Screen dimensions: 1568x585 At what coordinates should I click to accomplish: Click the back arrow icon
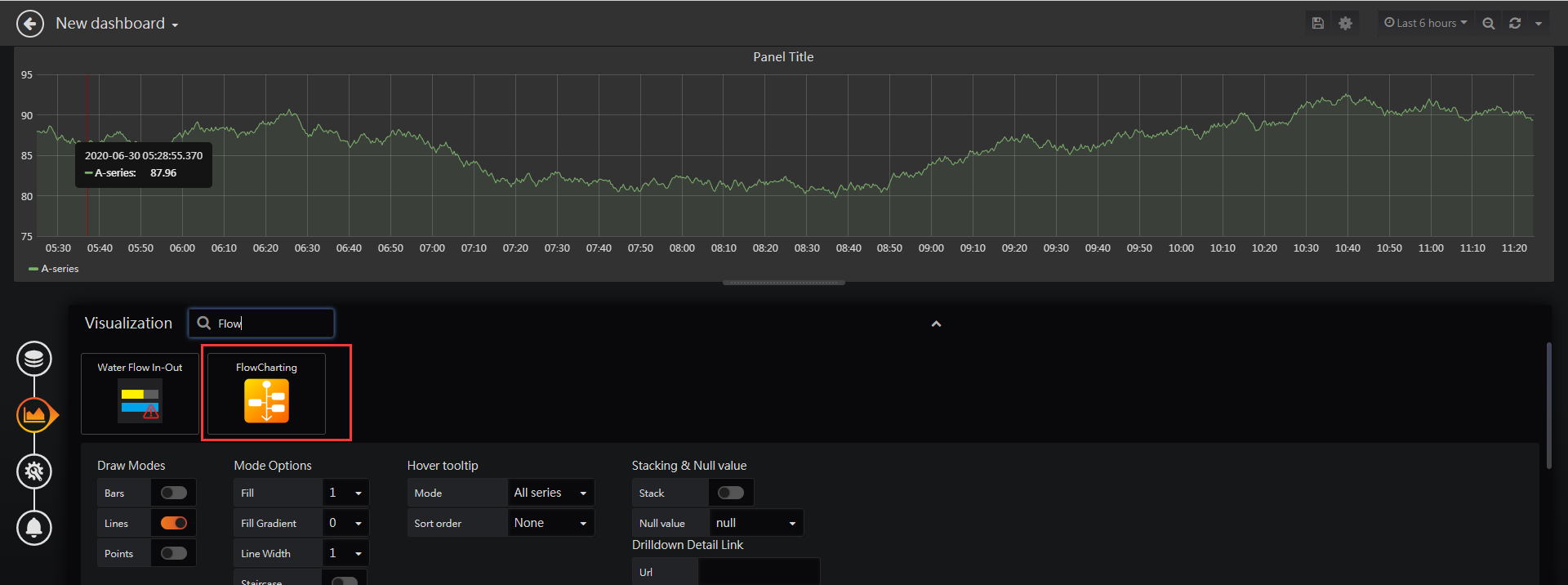click(30, 24)
